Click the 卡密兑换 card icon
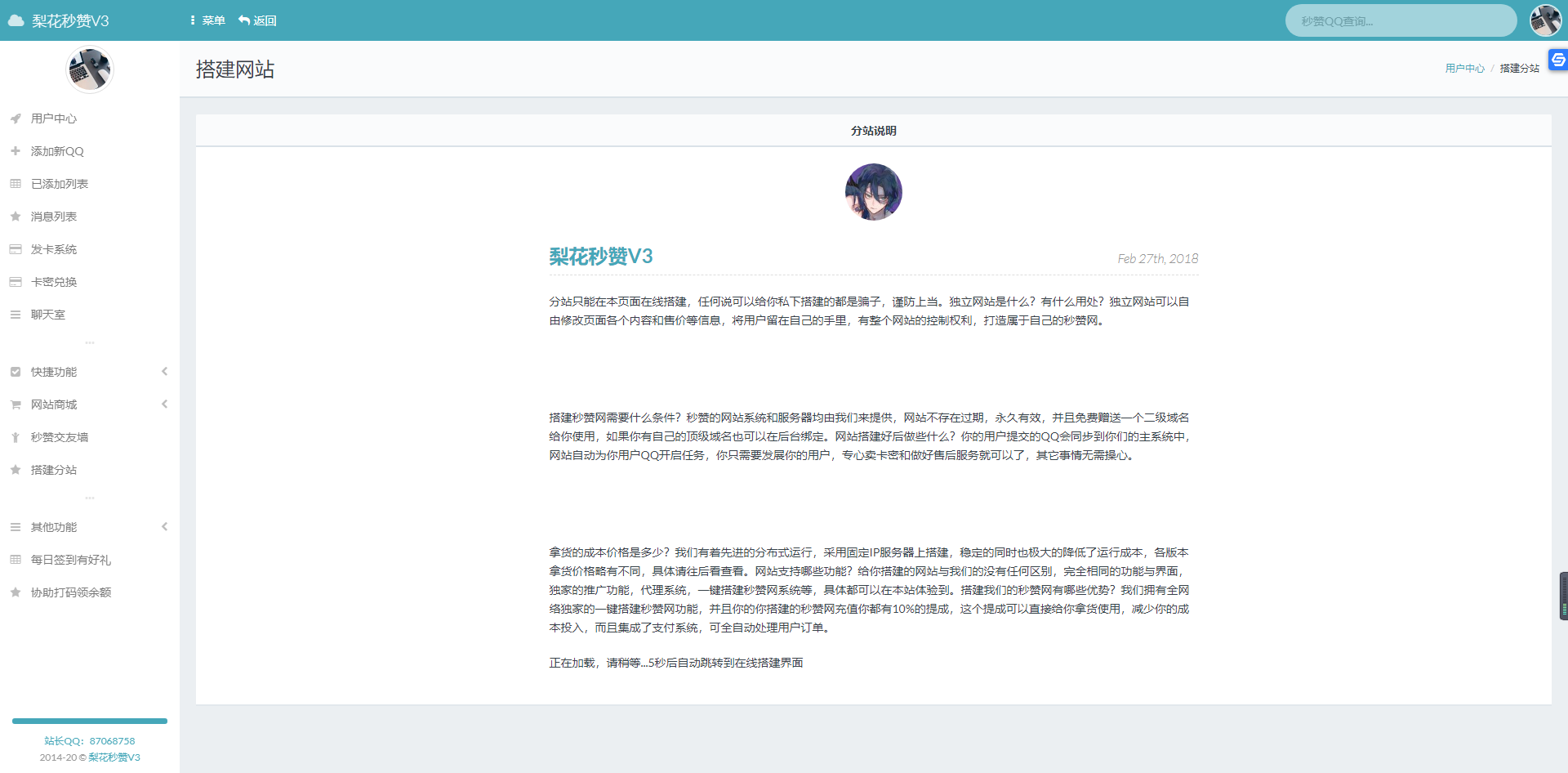 [15, 281]
